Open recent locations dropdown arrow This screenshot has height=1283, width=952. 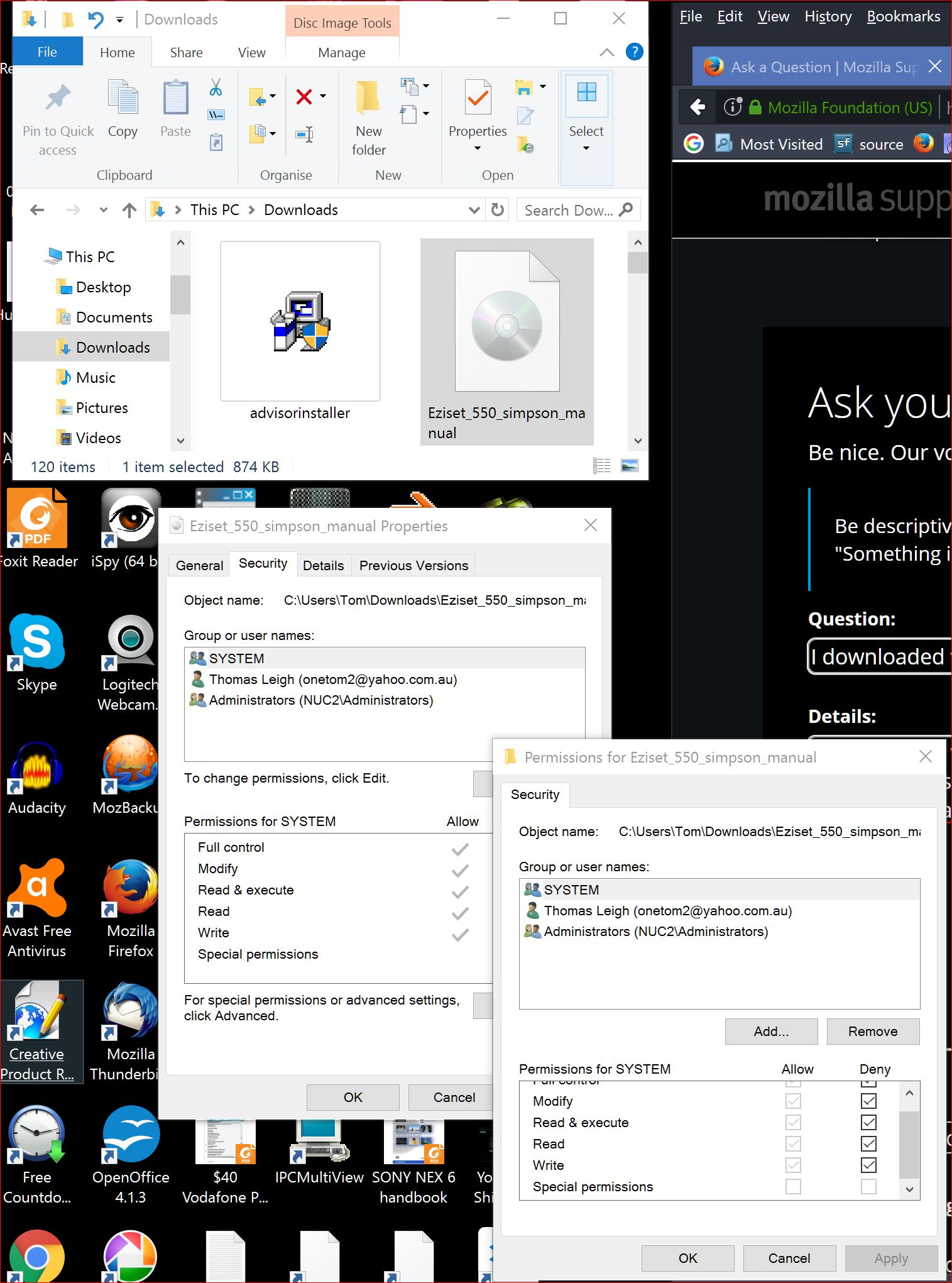click(104, 210)
